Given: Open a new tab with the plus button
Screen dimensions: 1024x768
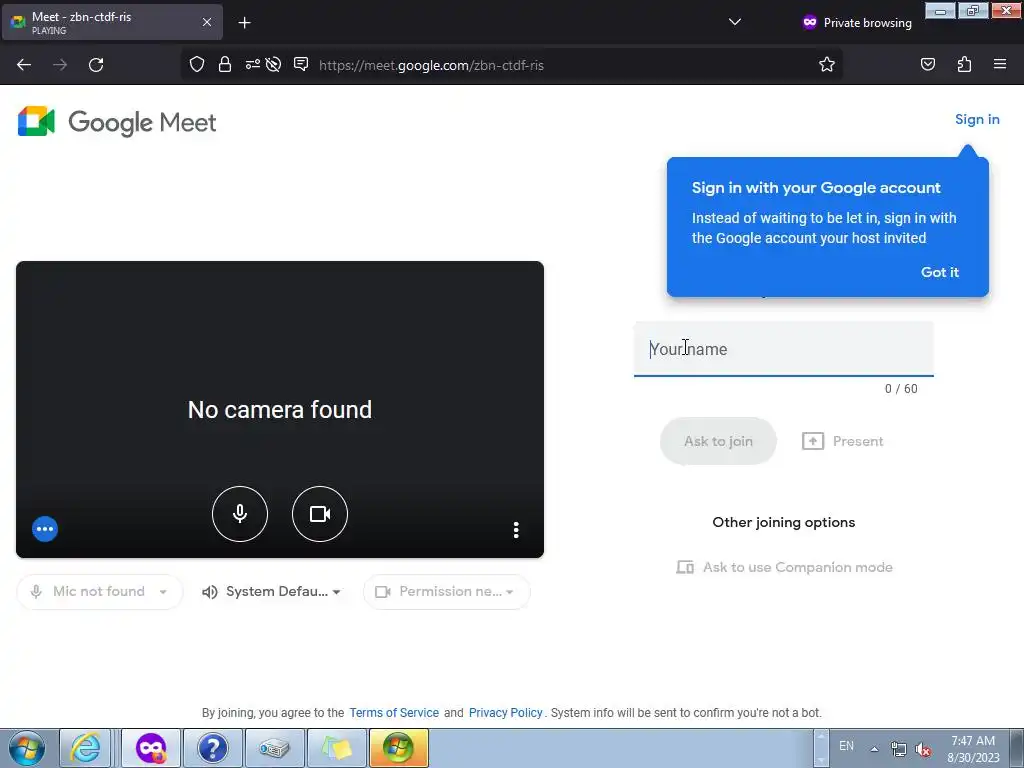Looking at the screenshot, I should [244, 23].
